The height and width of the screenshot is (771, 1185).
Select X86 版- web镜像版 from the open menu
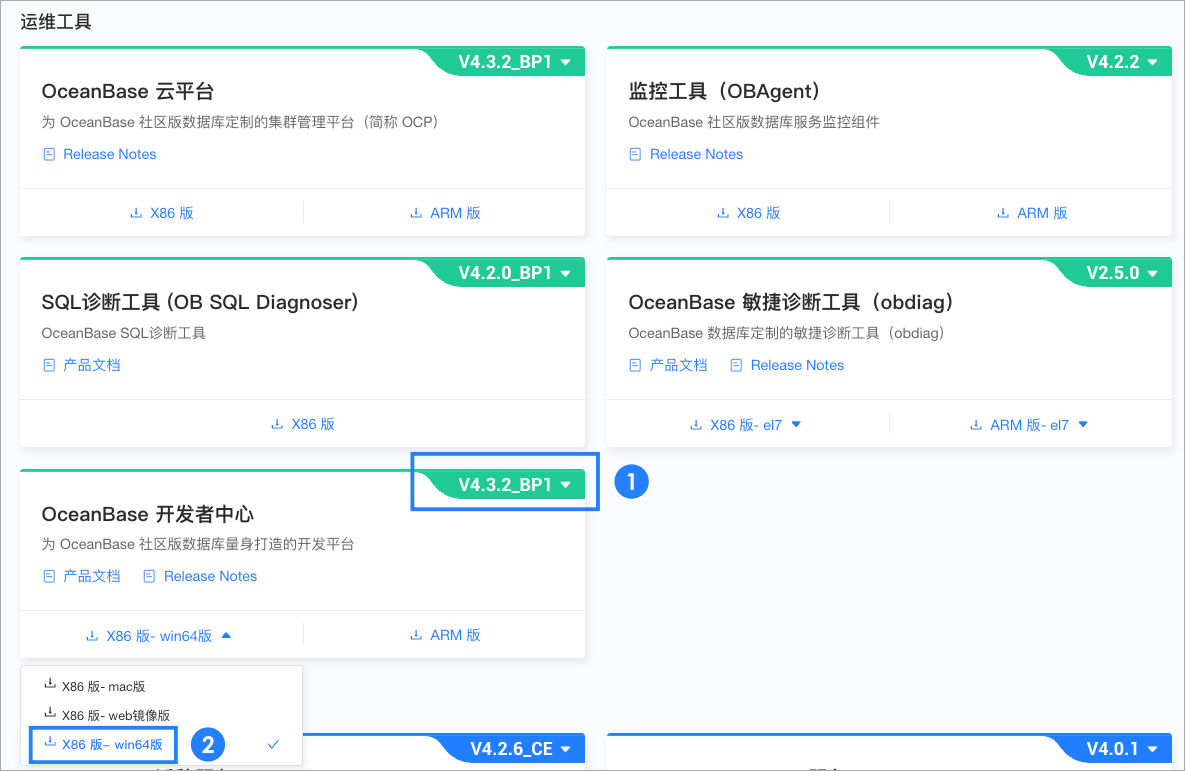pos(113,714)
